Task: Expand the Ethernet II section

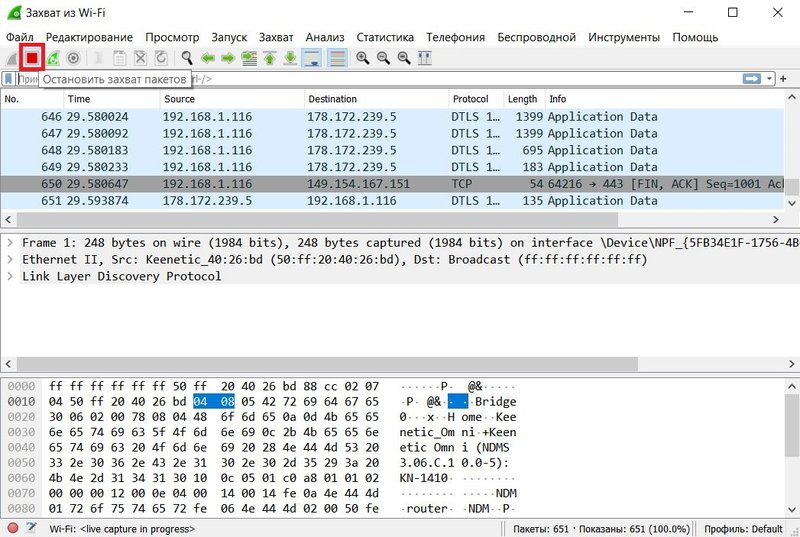Action: coord(10,260)
